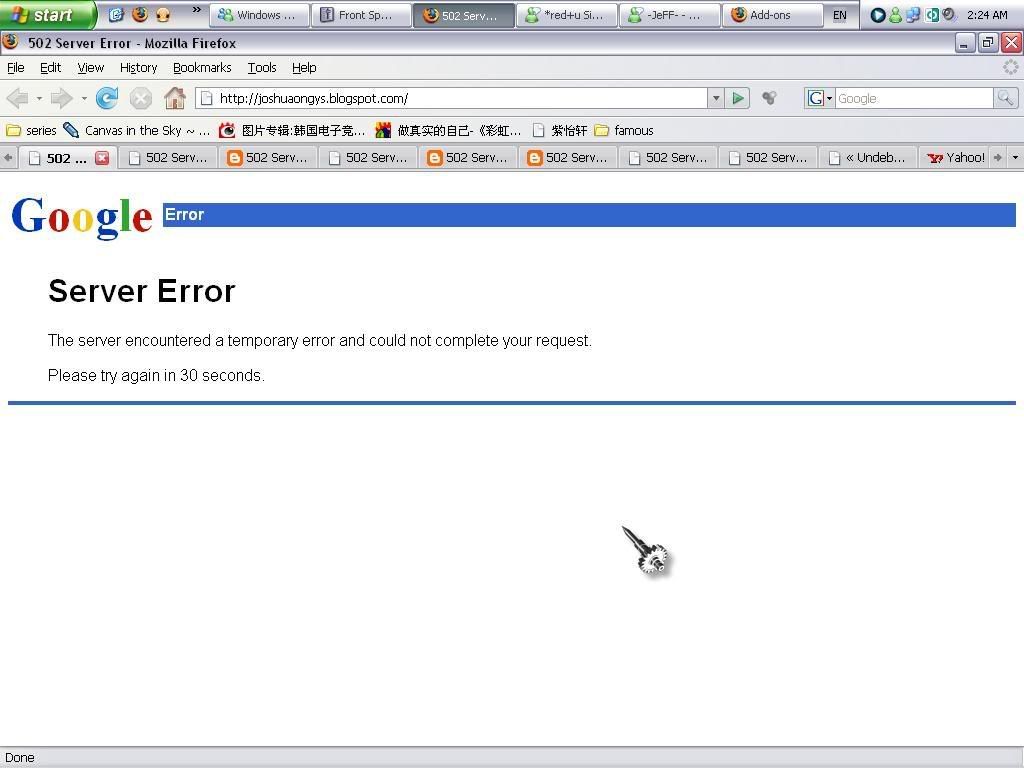
Task: Expand the Back button history dropdown
Action: tap(39, 99)
